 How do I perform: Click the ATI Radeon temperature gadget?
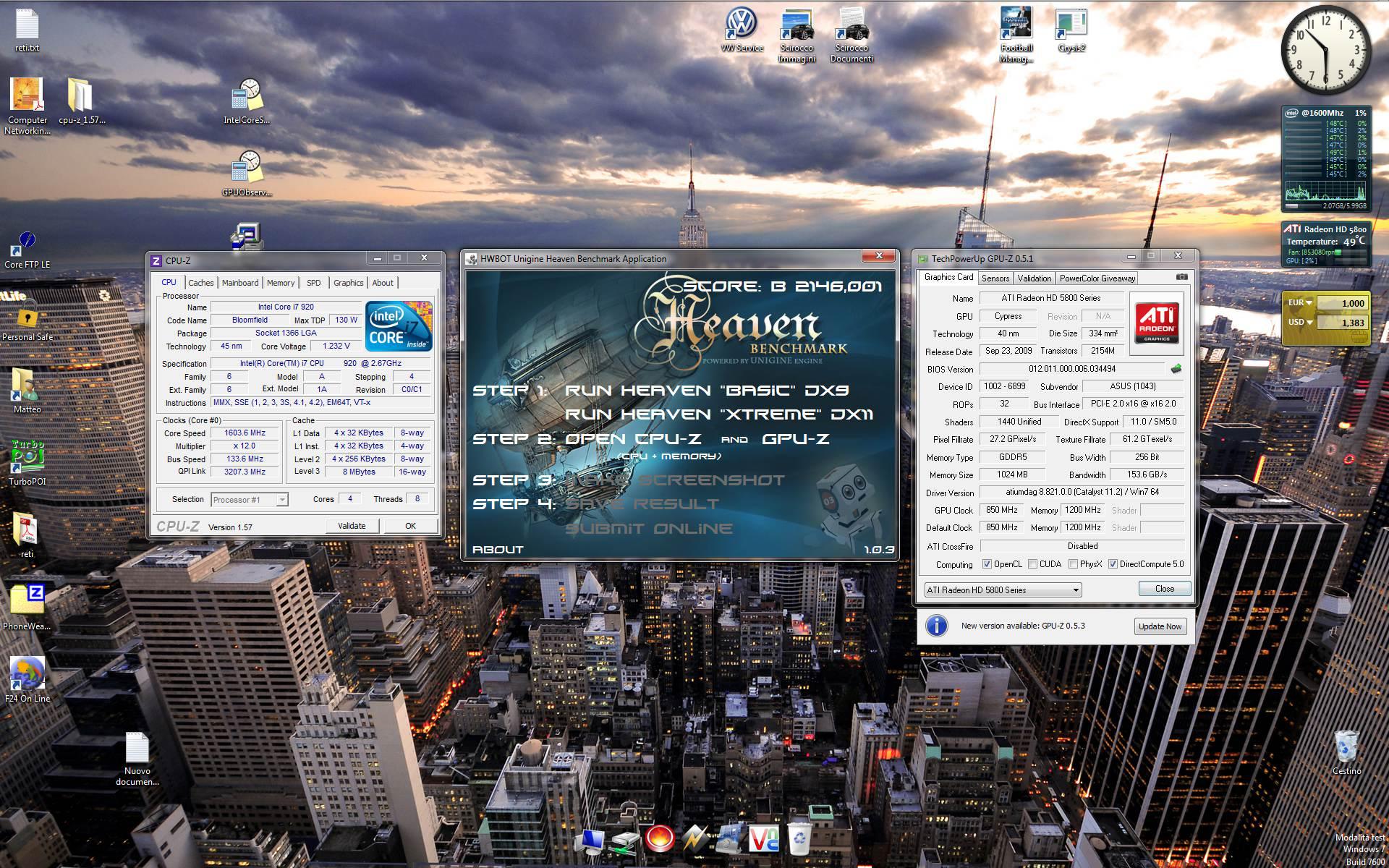tap(1325, 244)
